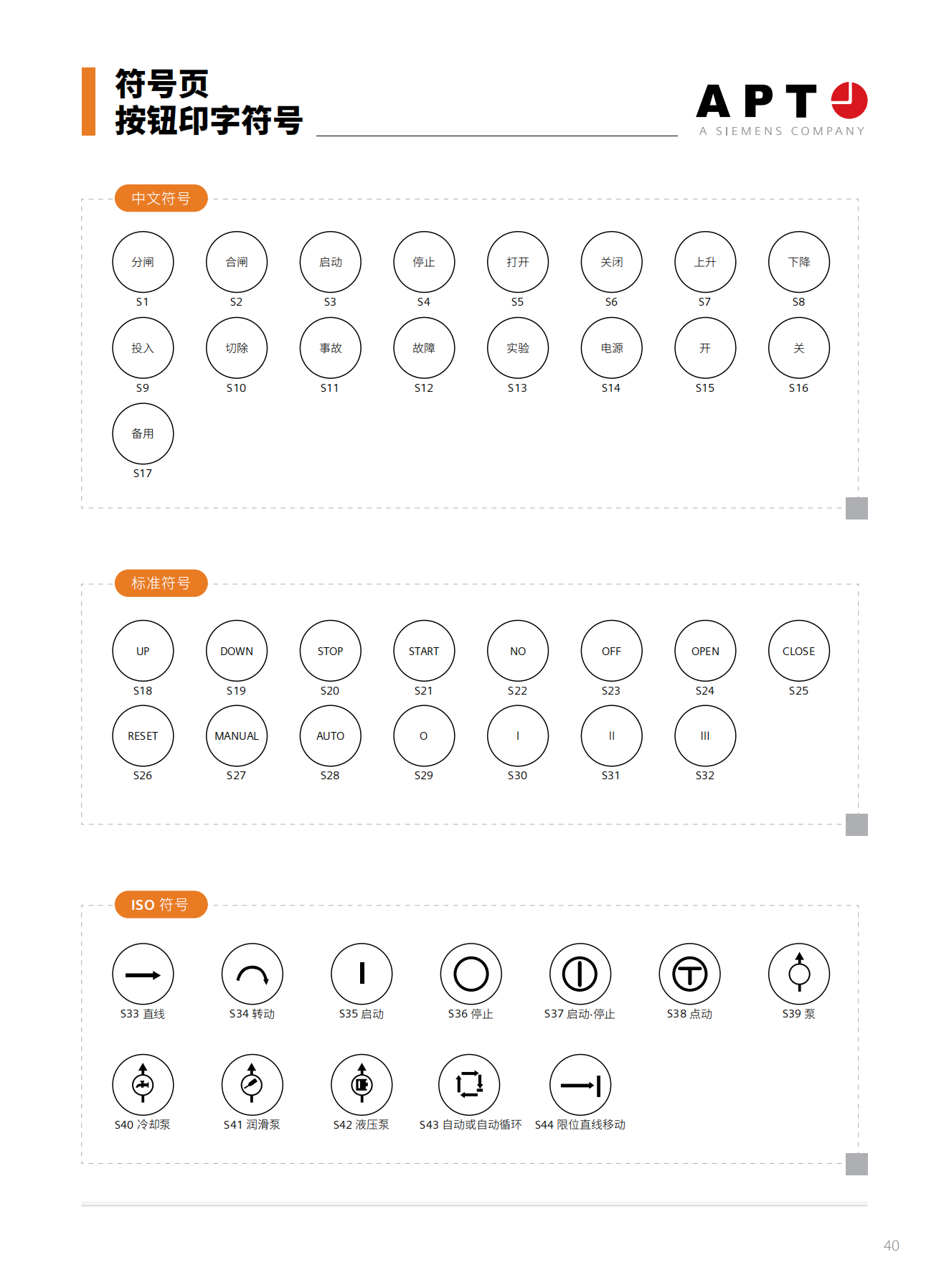Click the gray square below 中文符号 section
Viewport: 949px width, 1288px height.
(x=856, y=508)
